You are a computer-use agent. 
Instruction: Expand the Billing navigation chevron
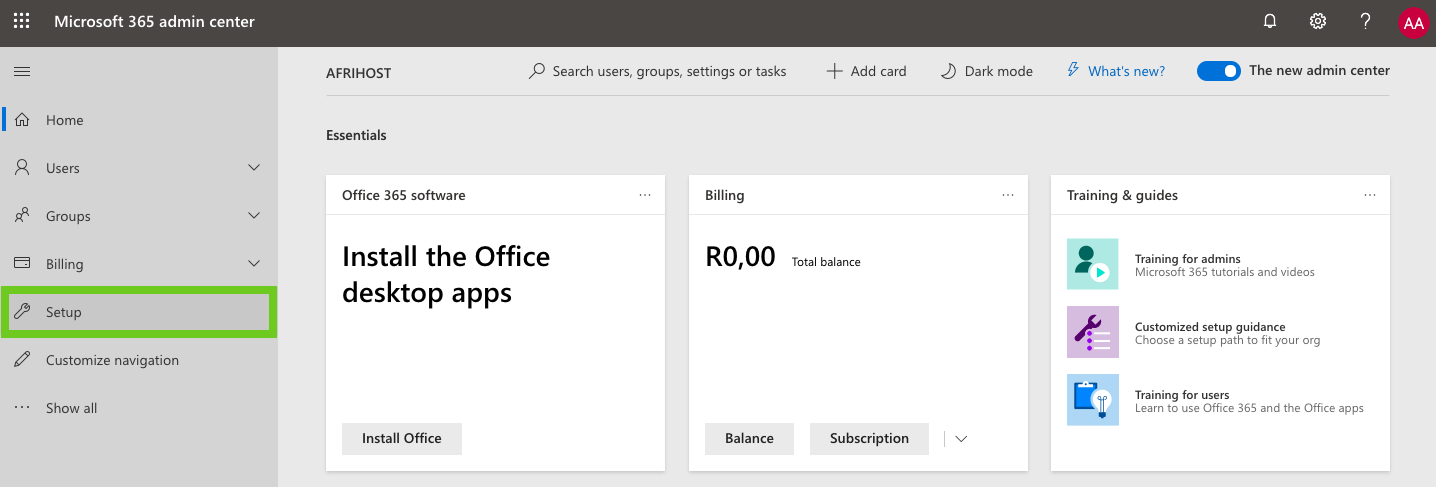click(x=254, y=264)
